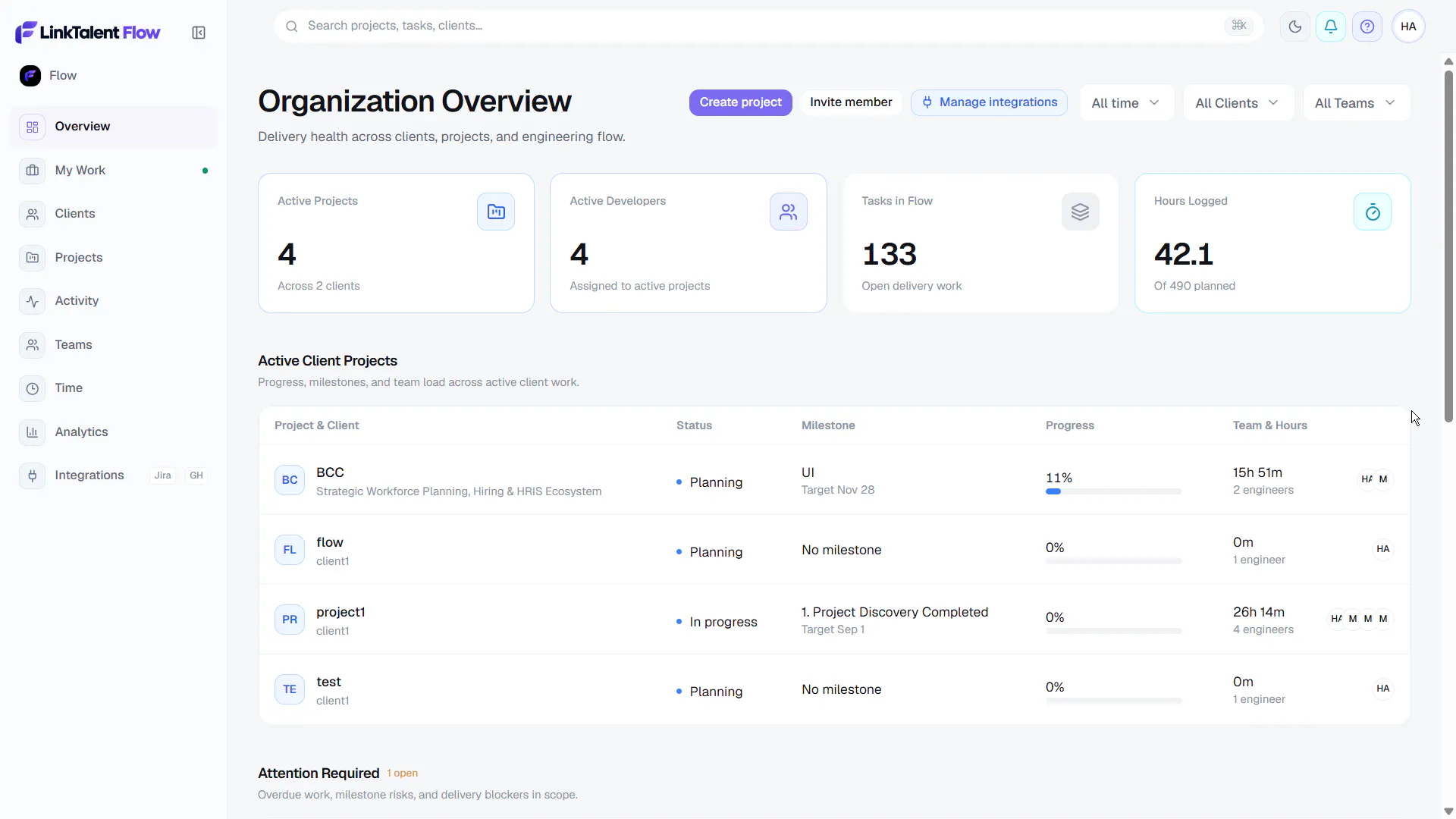
Task: Collapse the sidebar panel icon
Action: tap(199, 33)
